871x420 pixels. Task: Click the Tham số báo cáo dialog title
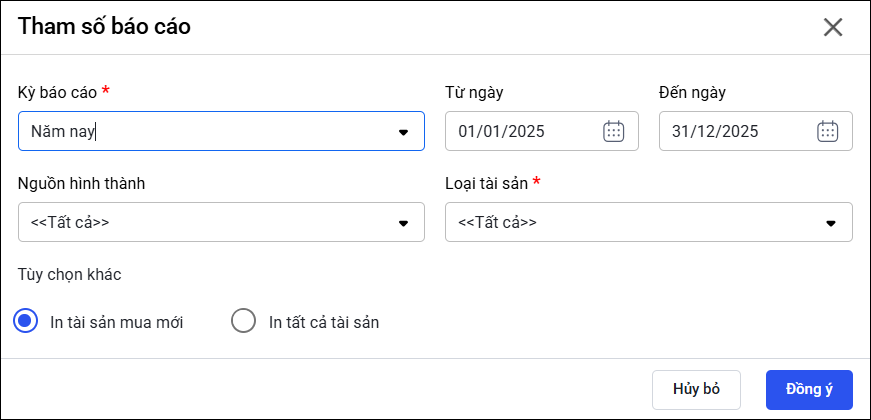pos(104,27)
